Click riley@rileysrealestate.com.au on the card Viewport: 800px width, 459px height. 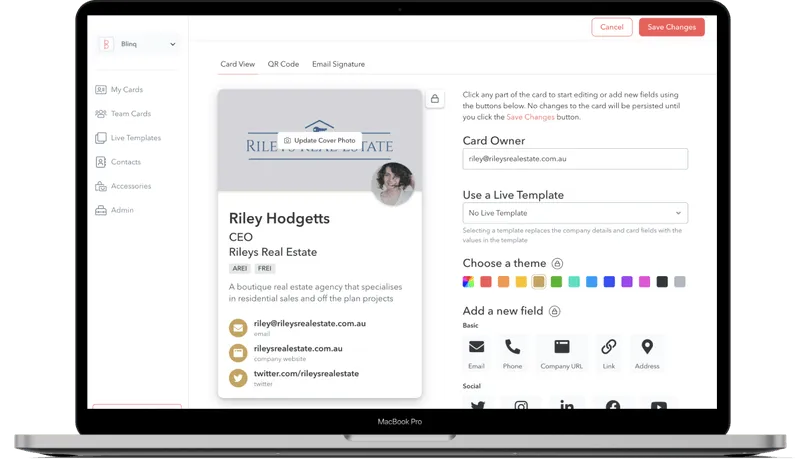click(310, 324)
